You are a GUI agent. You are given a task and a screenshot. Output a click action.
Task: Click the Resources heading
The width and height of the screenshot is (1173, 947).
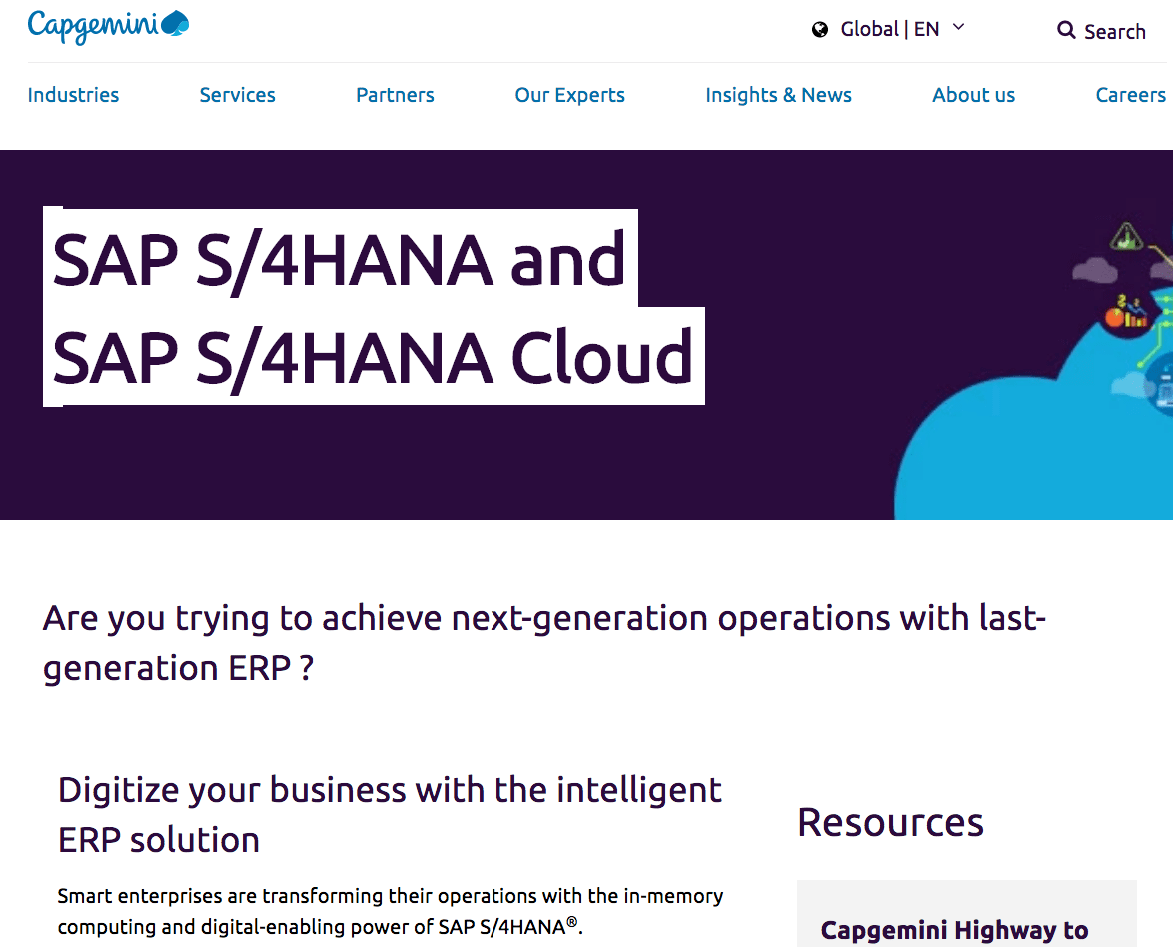(x=890, y=823)
